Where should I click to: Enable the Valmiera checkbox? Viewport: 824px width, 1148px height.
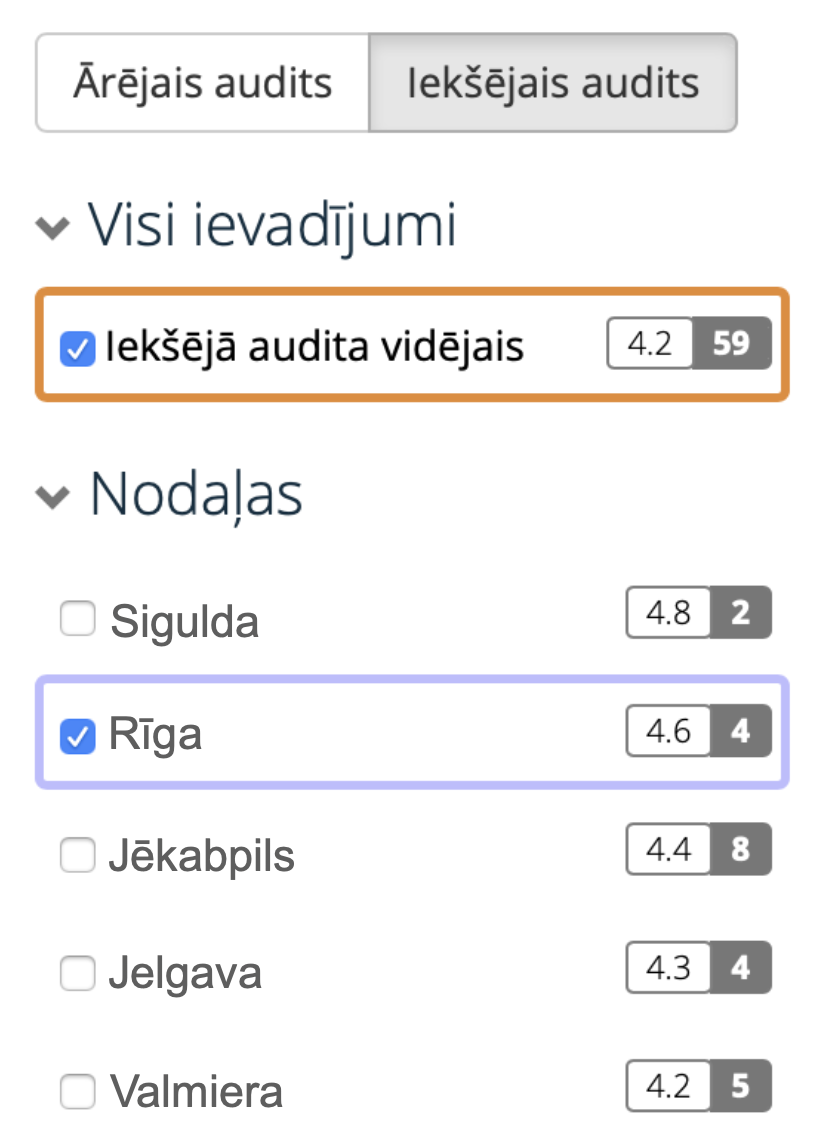pyautogui.click(x=78, y=1093)
